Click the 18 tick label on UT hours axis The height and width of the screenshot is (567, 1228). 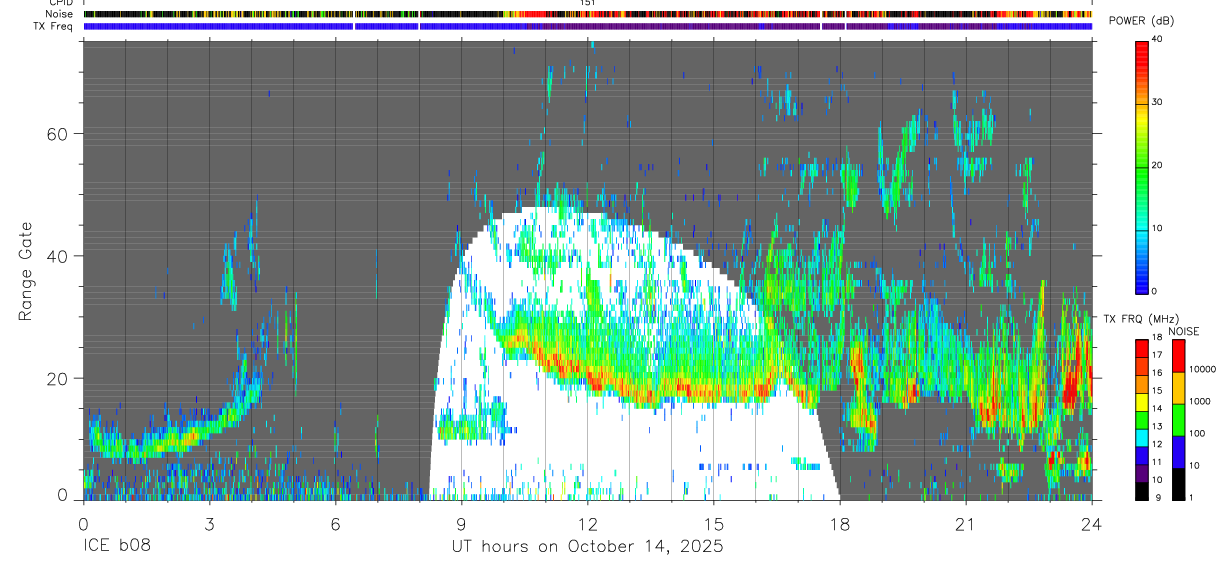tap(840, 524)
